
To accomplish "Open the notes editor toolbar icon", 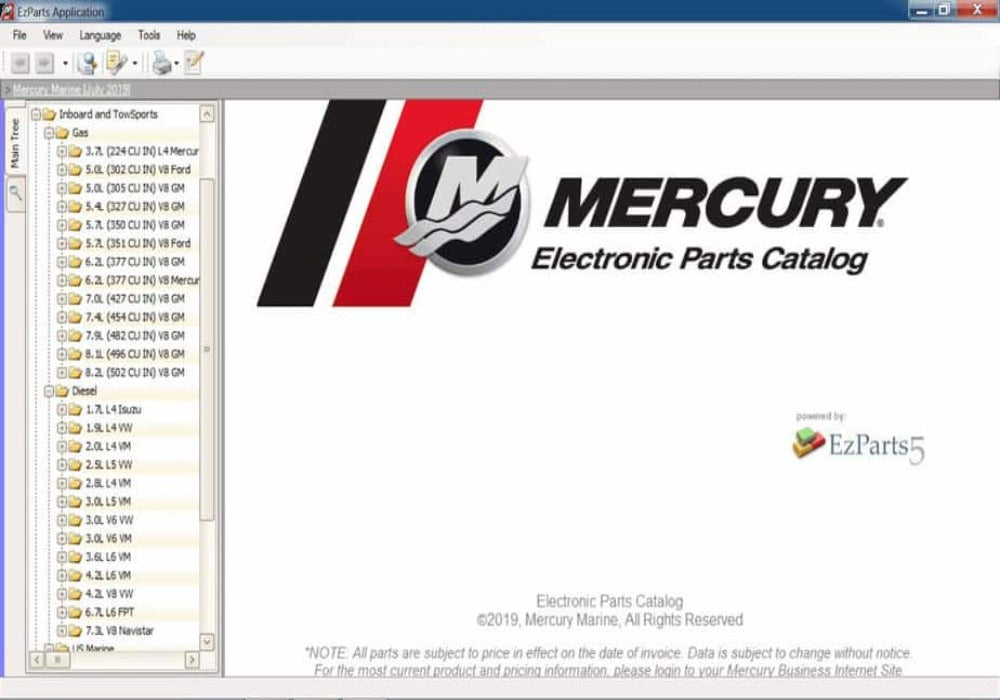I will pyautogui.click(x=193, y=62).
